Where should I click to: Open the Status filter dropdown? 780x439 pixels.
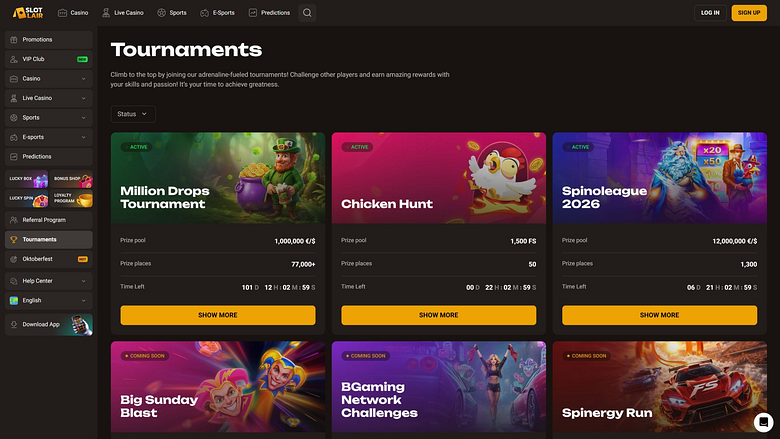133,114
